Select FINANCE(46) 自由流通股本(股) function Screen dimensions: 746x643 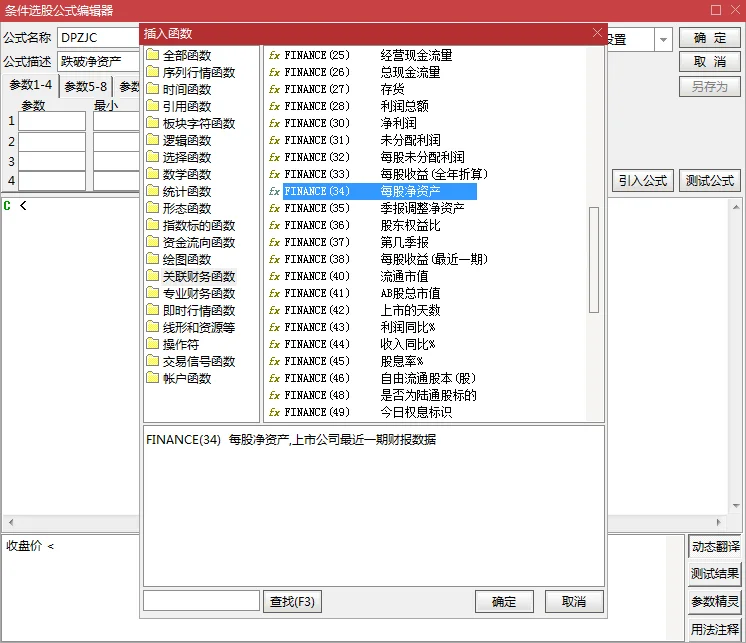pyautogui.click(x=380, y=378)
